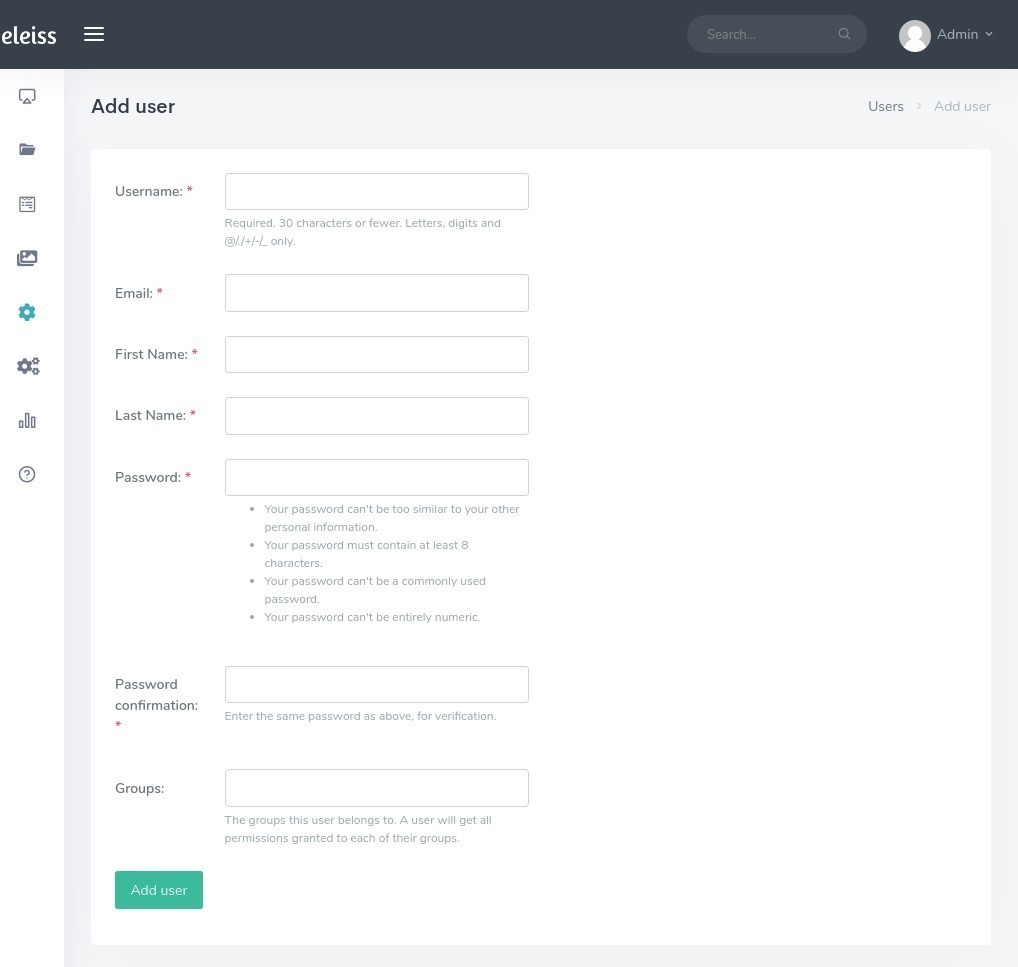Open the list sheet sidebar icon
This screenshot has height=967, width=1018.
[27, 205]
